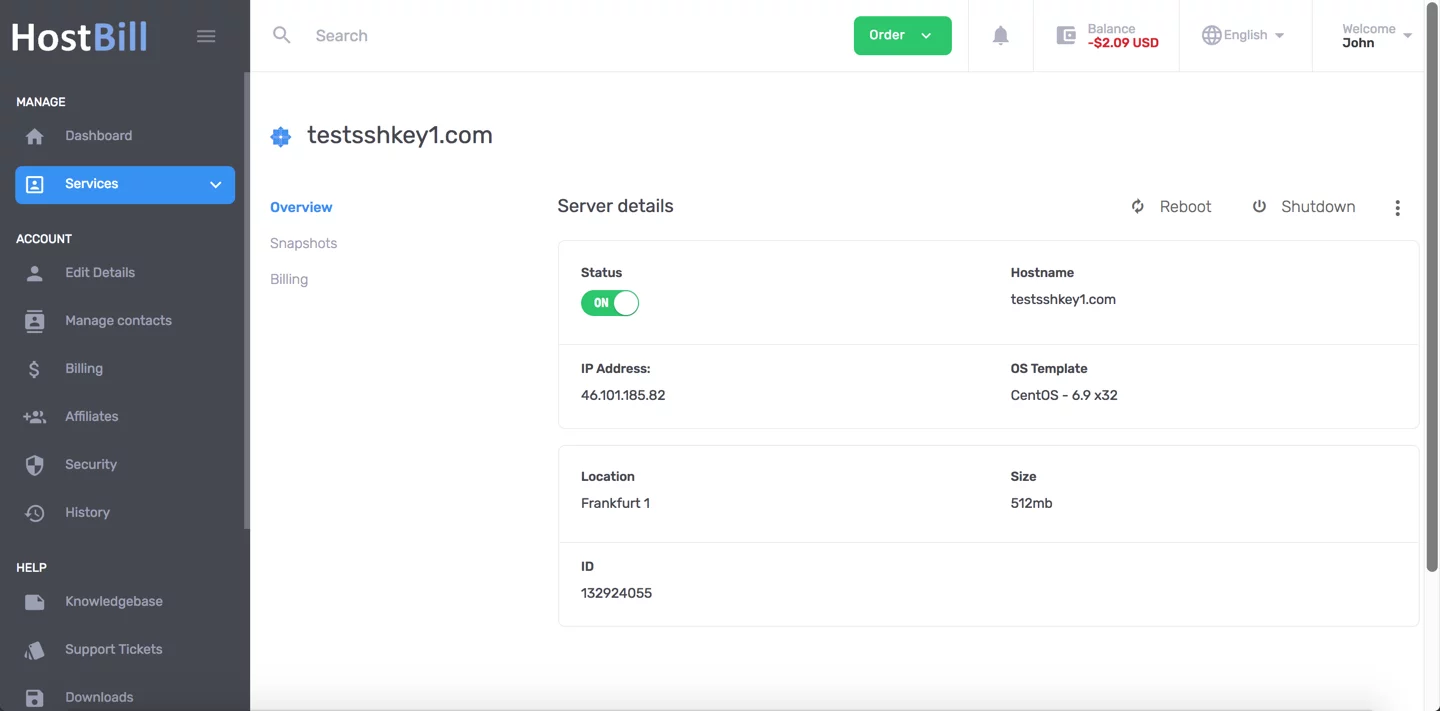Screen dimensions: 1440x711
Task: Open Knowledgebase in the Help section
Action: click(x=114, y=602)
